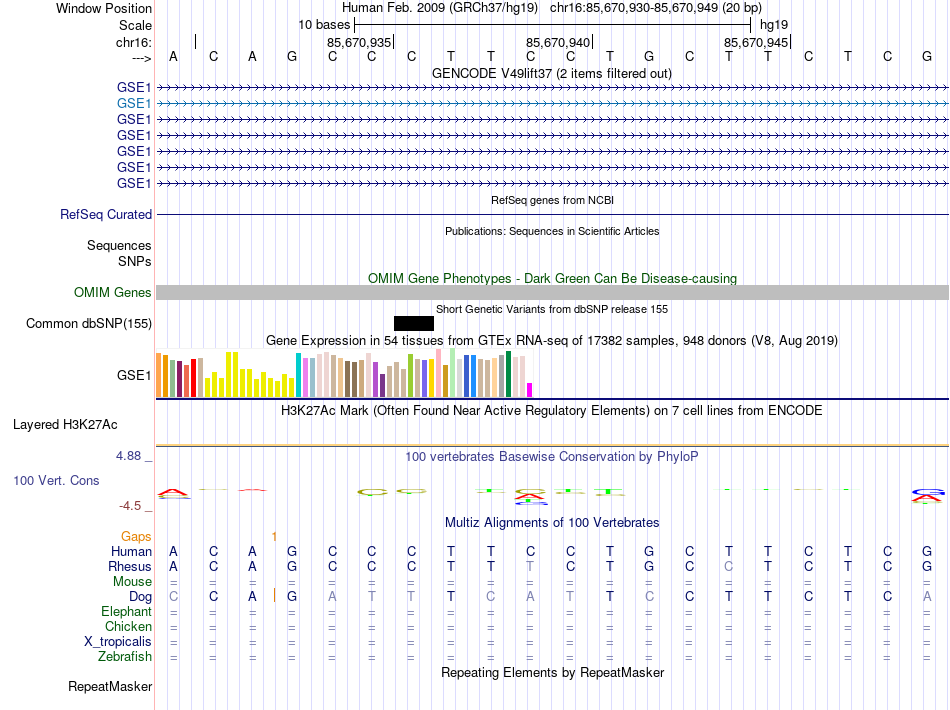Click the Multiz Alignments of 100 Vertebrates title

552,523
